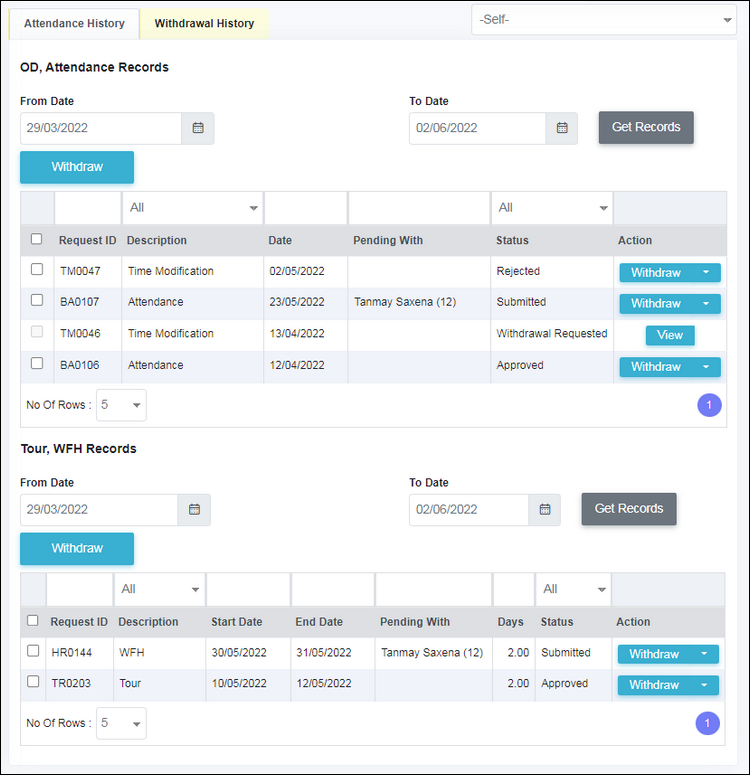
Task: Expand Withdraw dropdown arrow for TR0203 row
Action: [x=704, y=685]
